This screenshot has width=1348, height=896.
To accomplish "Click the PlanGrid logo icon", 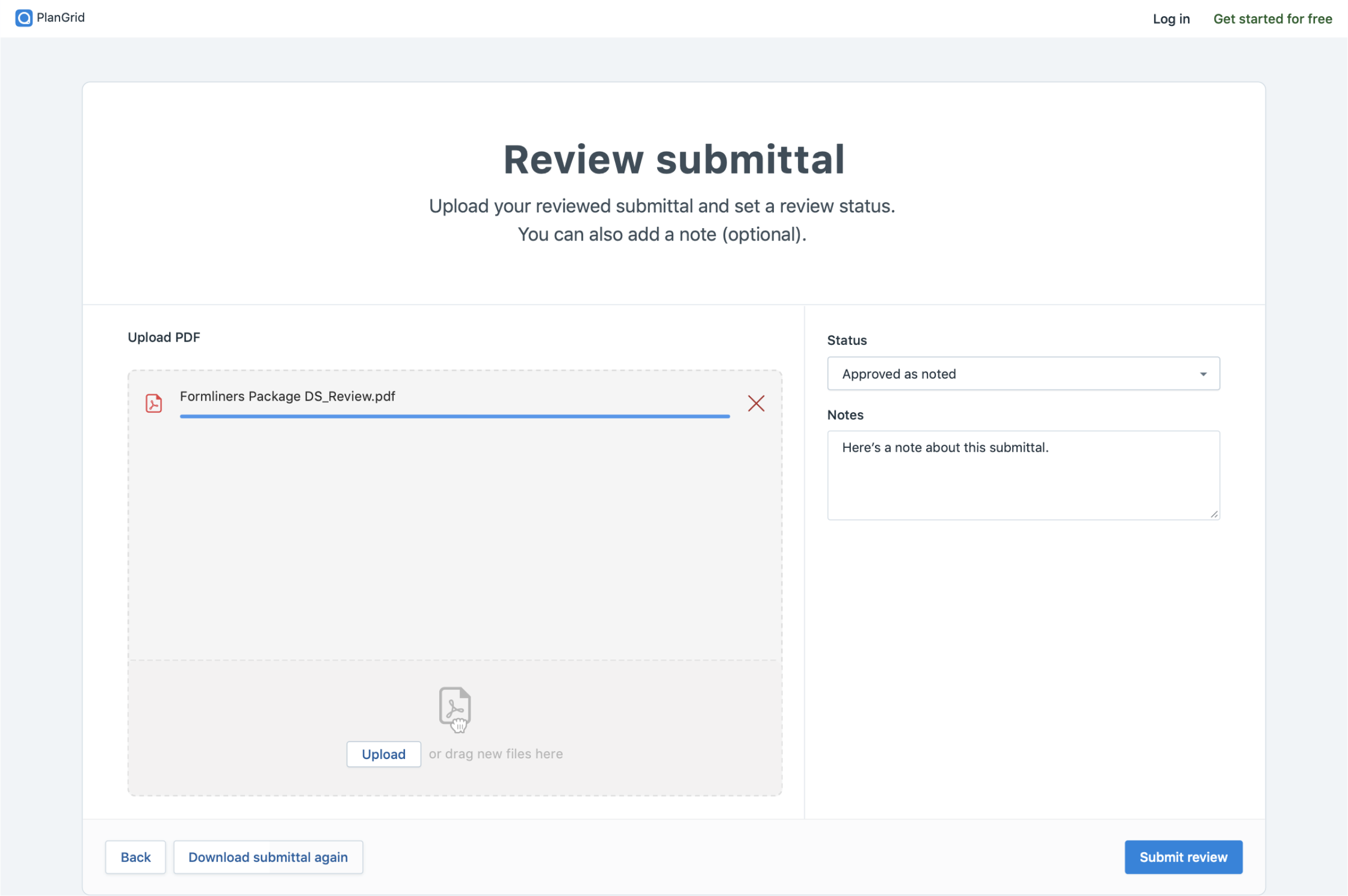I will 24,18.
